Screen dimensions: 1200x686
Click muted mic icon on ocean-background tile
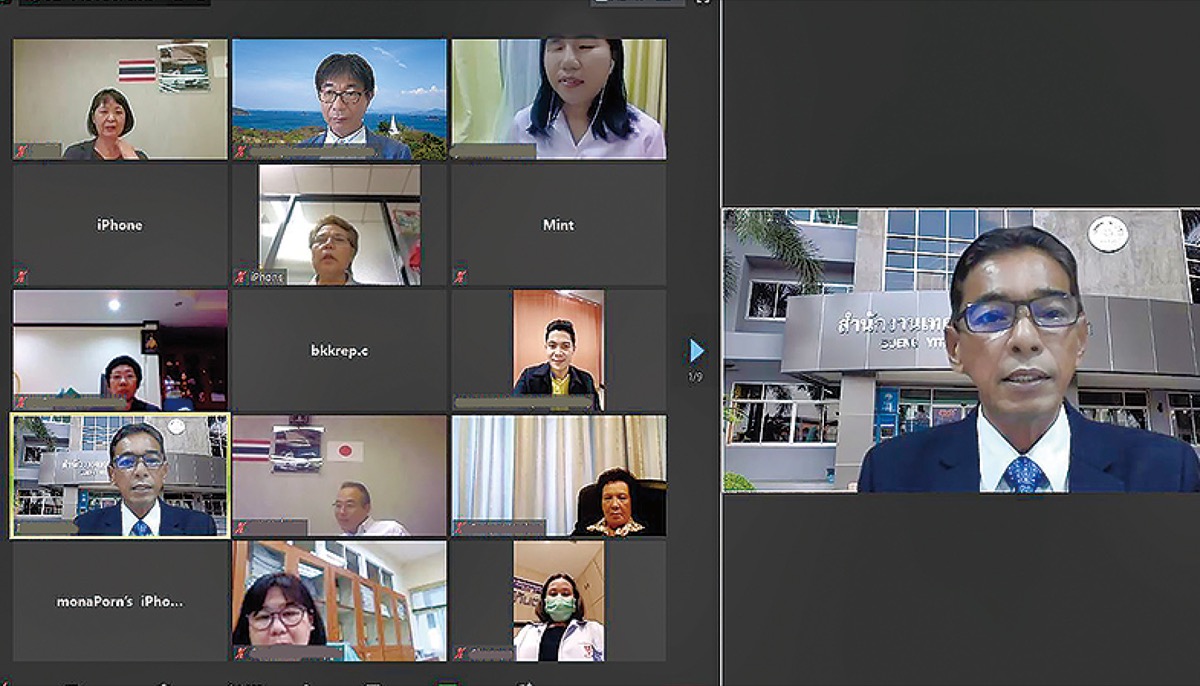240,152
